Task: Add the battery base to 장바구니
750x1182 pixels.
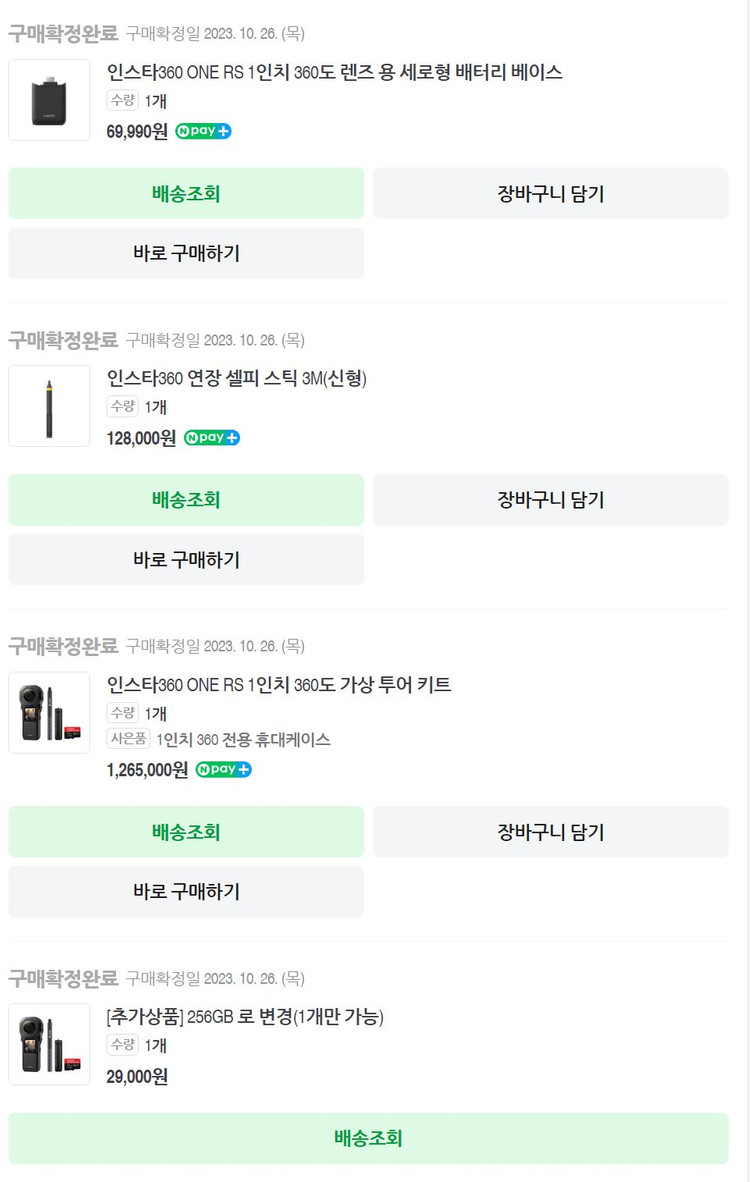Action: point(549,193)
